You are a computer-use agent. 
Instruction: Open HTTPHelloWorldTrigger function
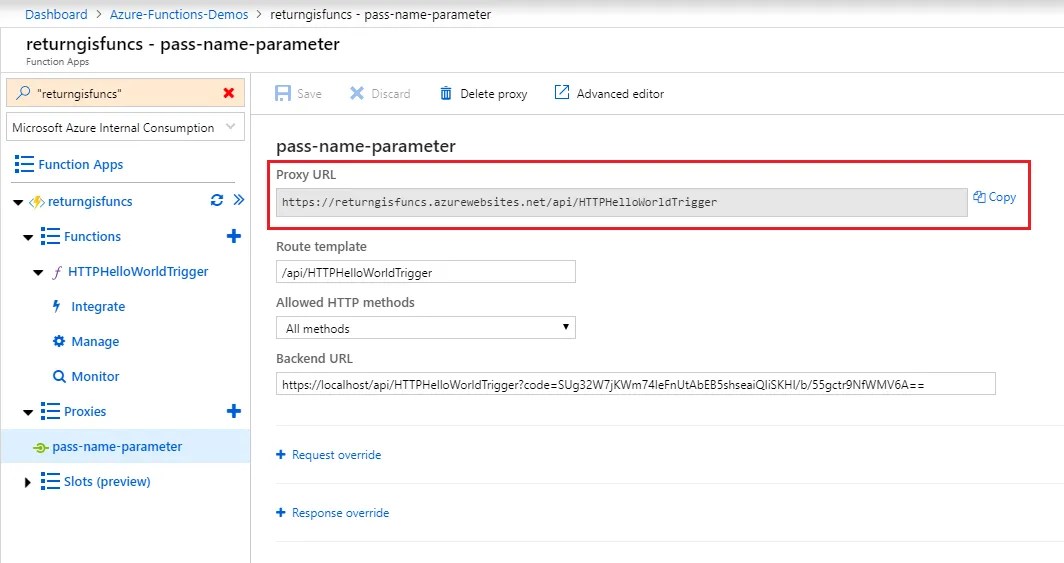click(138, 271)
